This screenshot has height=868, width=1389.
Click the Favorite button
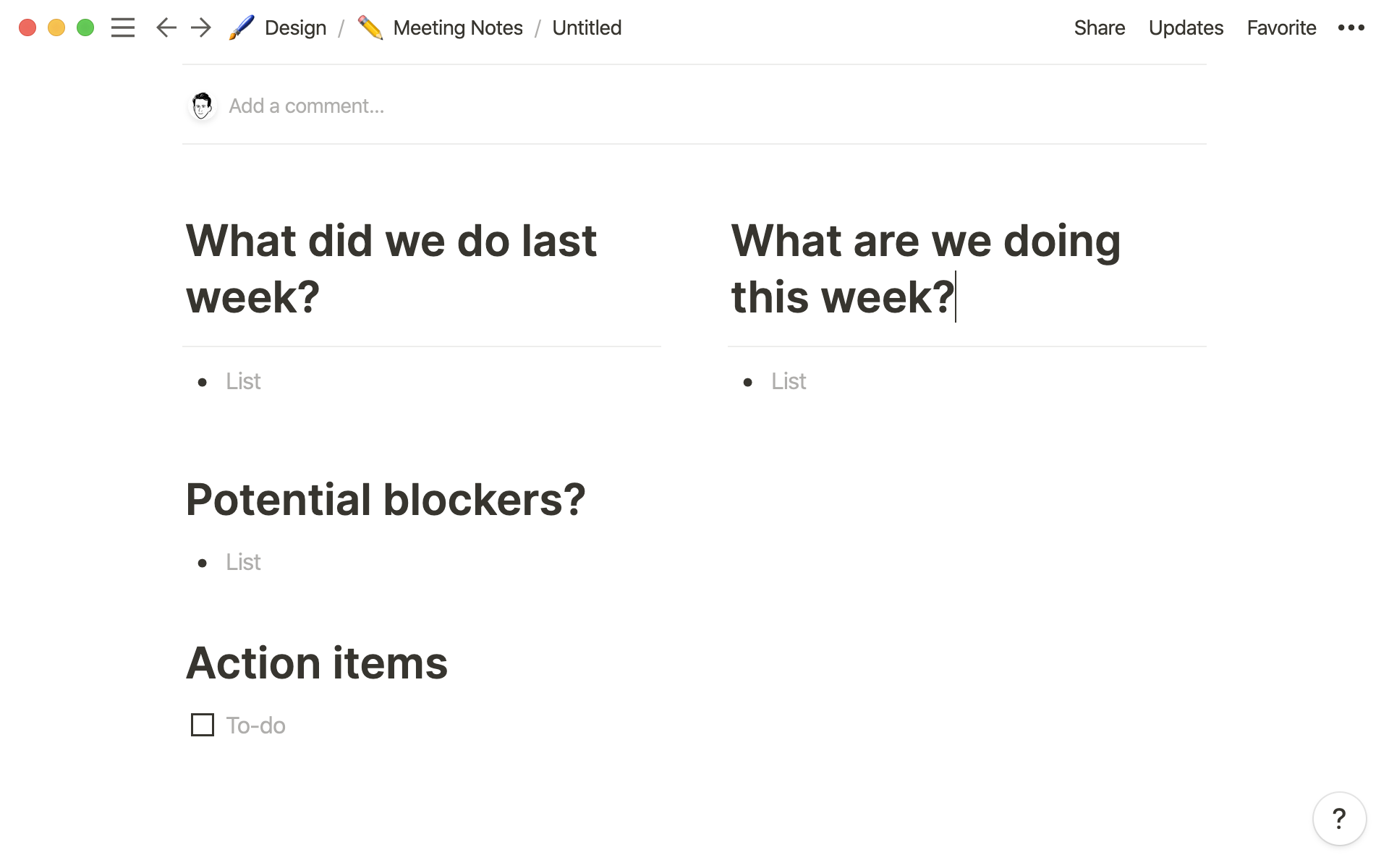(x=1281, y=28)
